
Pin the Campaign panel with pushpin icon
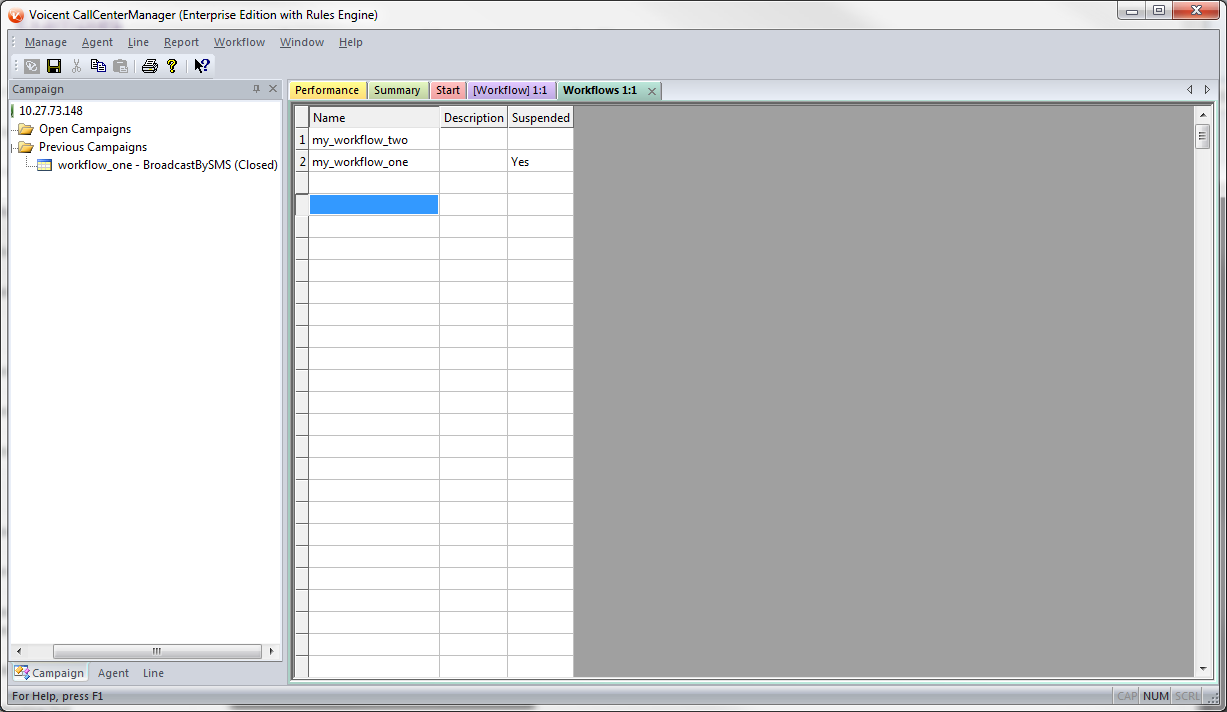pos(257,89)
